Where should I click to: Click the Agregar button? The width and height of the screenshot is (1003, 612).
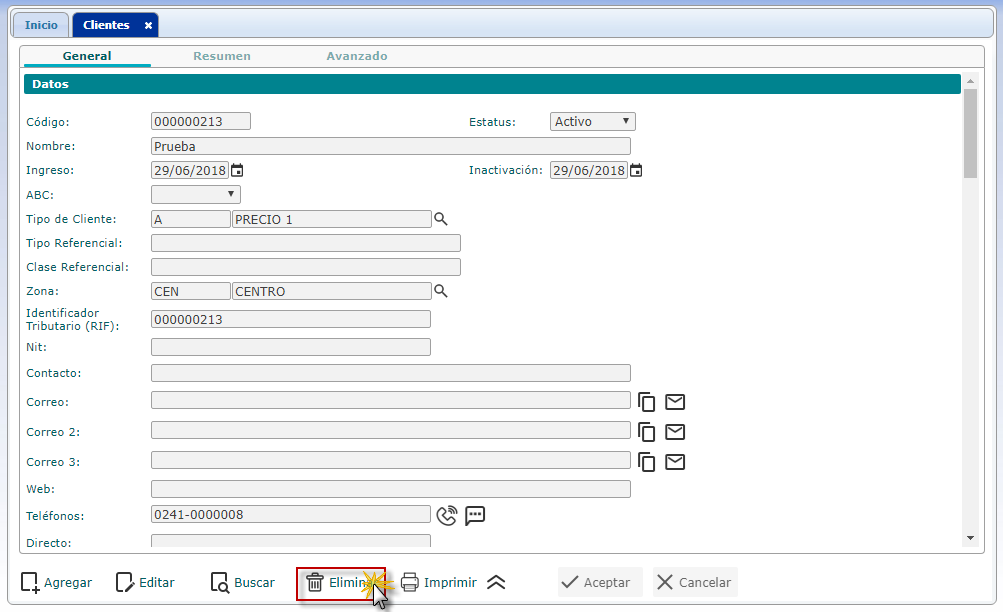point(56,583)
